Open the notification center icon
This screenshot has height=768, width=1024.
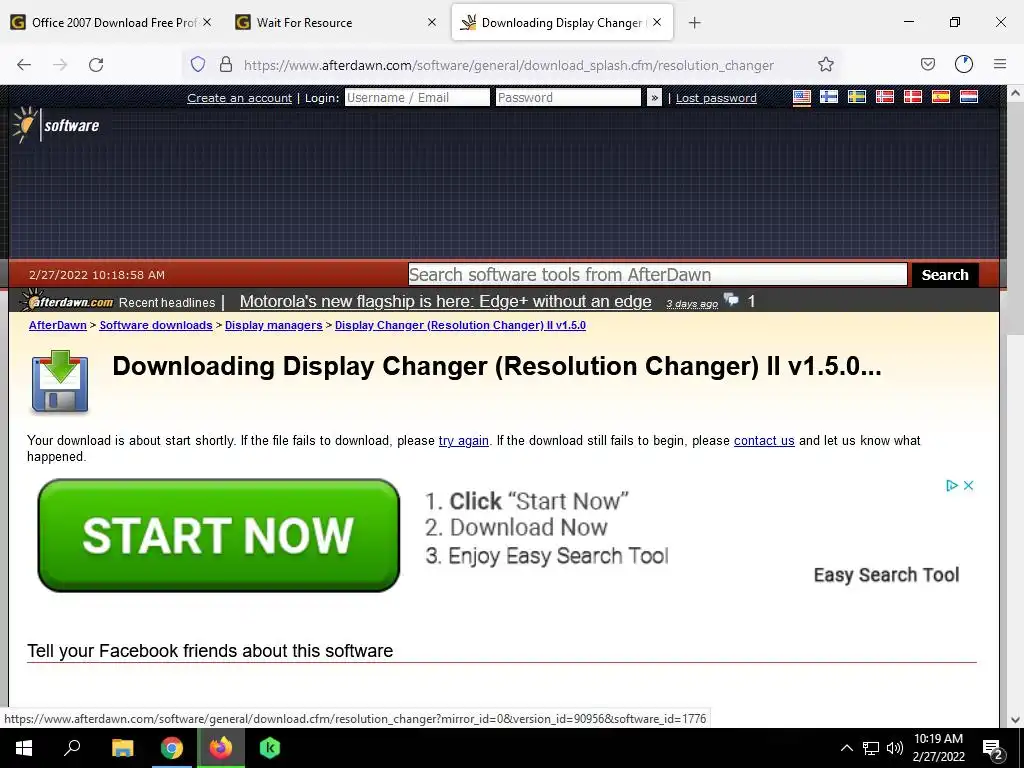click(993, 749)
